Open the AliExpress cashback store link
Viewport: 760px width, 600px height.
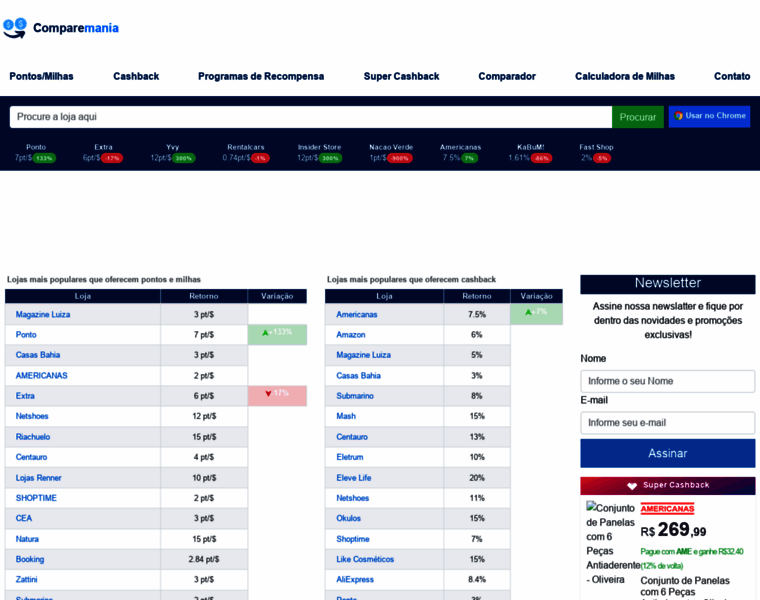(x=355, y=579)
